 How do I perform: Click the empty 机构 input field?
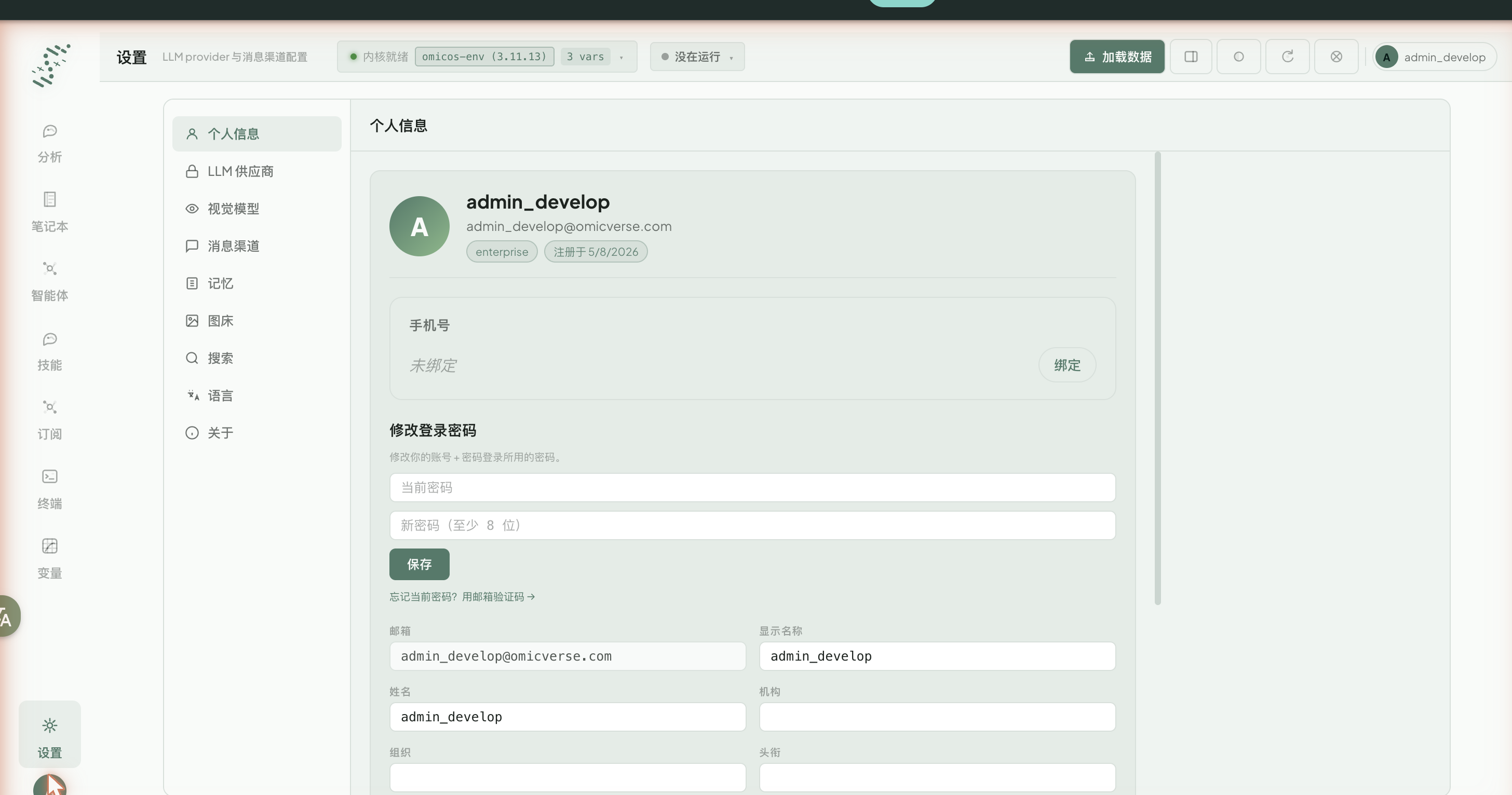(x=937, y=717)
